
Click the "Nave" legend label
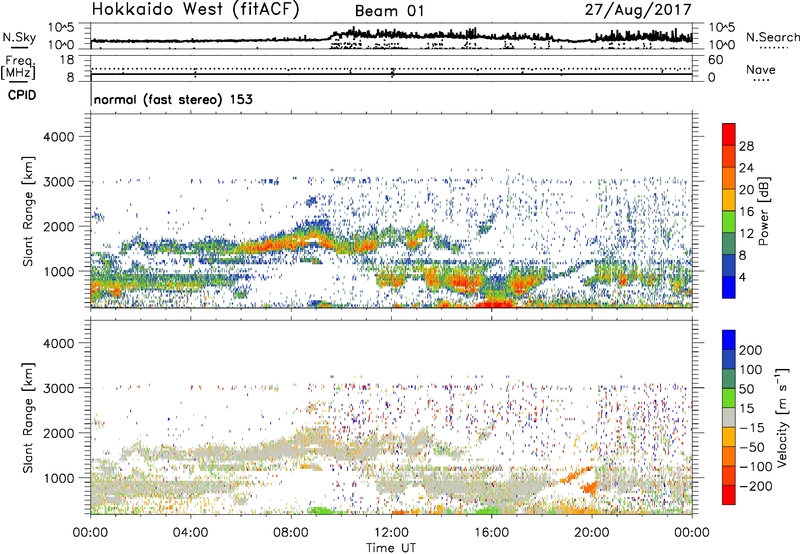761,69
